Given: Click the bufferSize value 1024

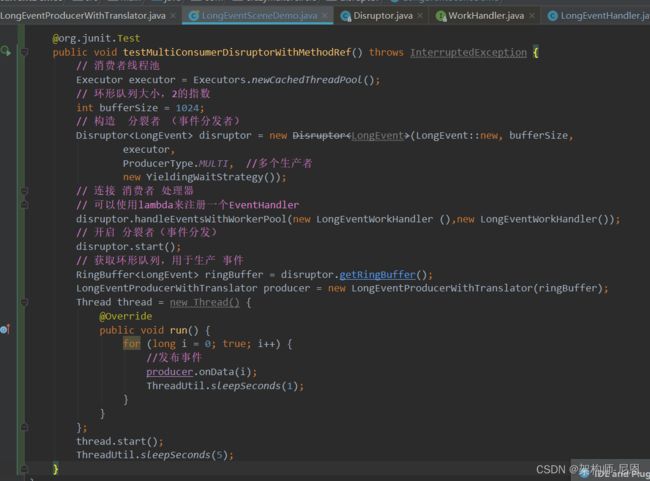Looking at the screenshot, I should pos(187,108).
